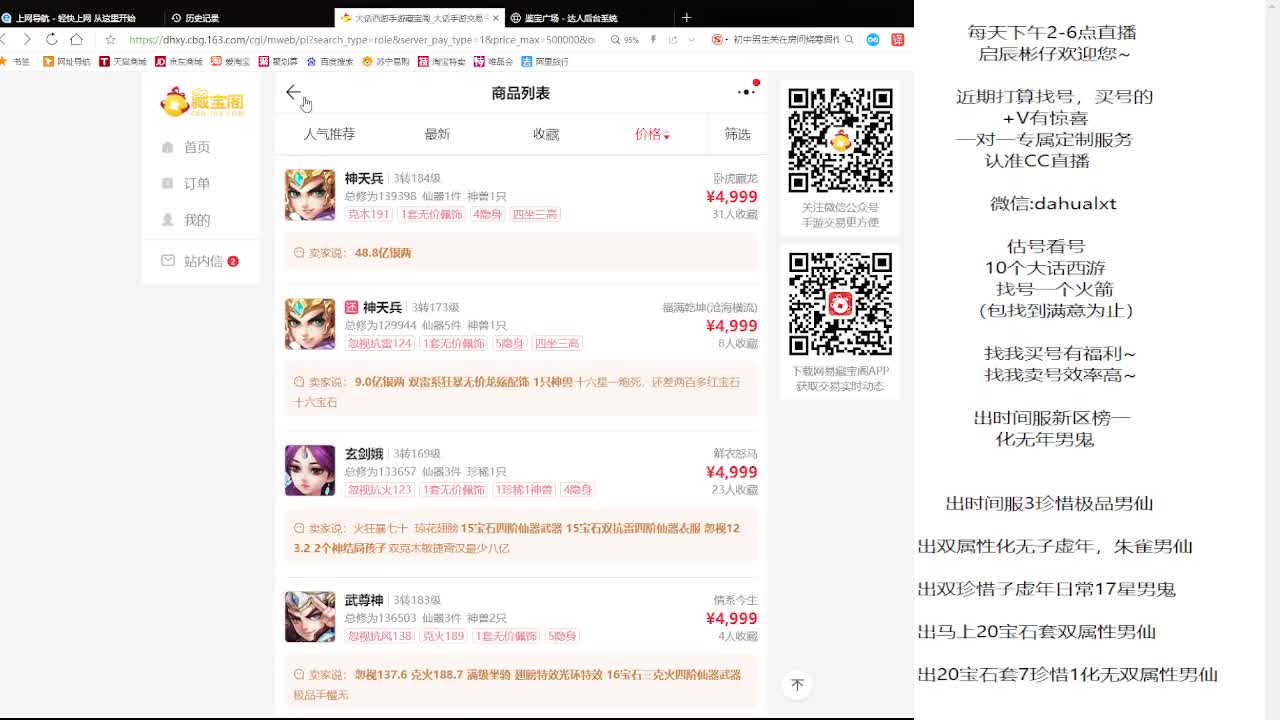Switch to the 最新 tab
Viewport: 1280px width, 720px height.
437,134
